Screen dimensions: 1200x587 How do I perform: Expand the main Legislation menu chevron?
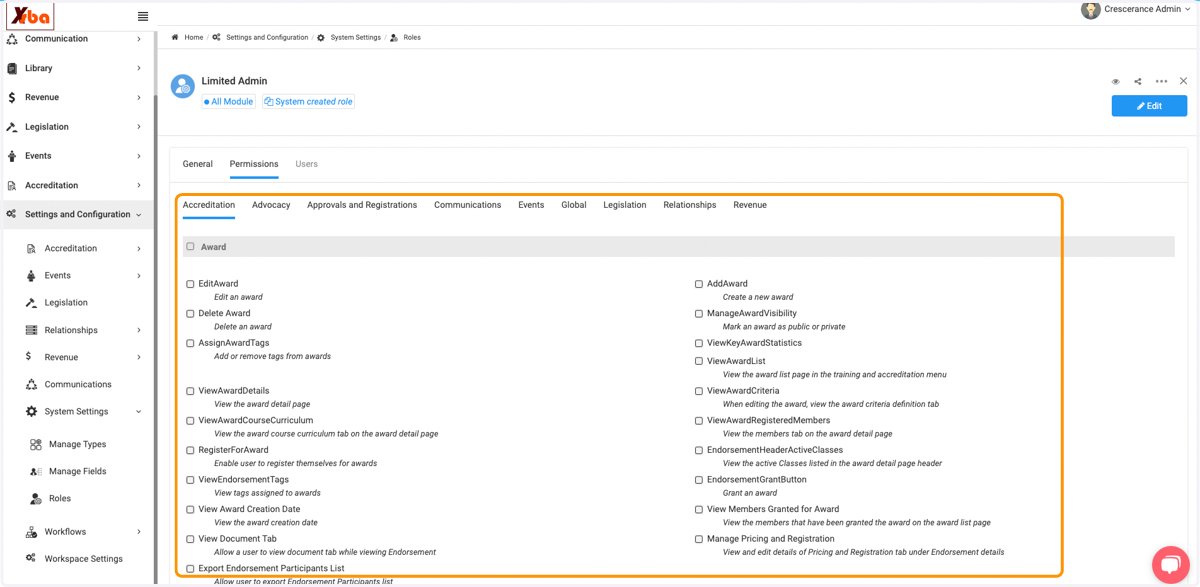(x=139, y=127)
